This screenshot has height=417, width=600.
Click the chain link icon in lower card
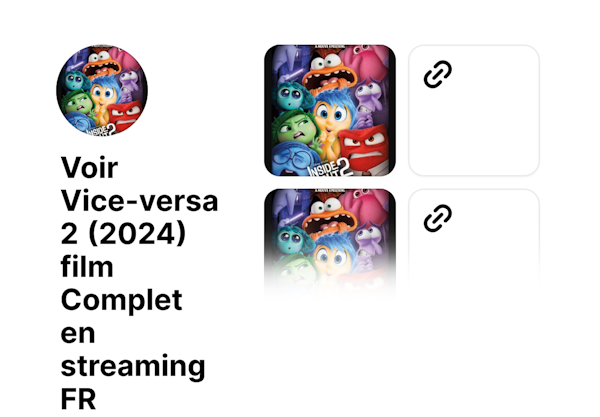click(438, 218)
